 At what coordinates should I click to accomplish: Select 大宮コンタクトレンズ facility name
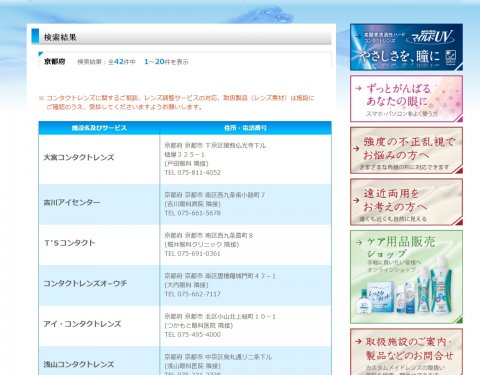(x=79, y=157)
